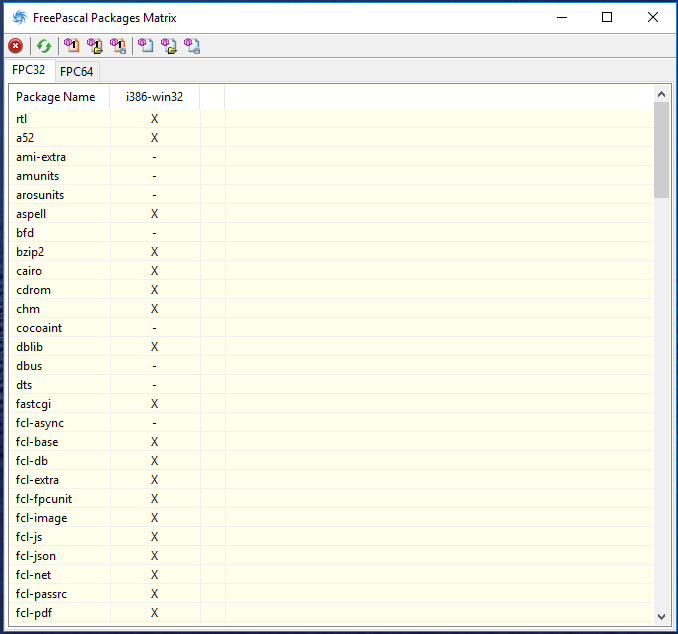The height and width of the screenshot is (634, 678).
Task: Select the fcl-base package name
Action: tap(37, 442)
